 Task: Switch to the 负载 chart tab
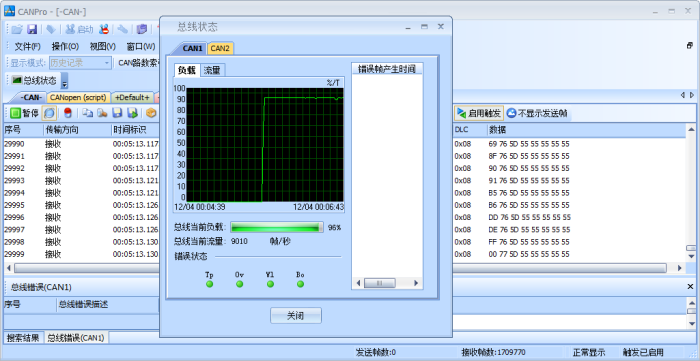pyautogui.click(x=187, y=70)
